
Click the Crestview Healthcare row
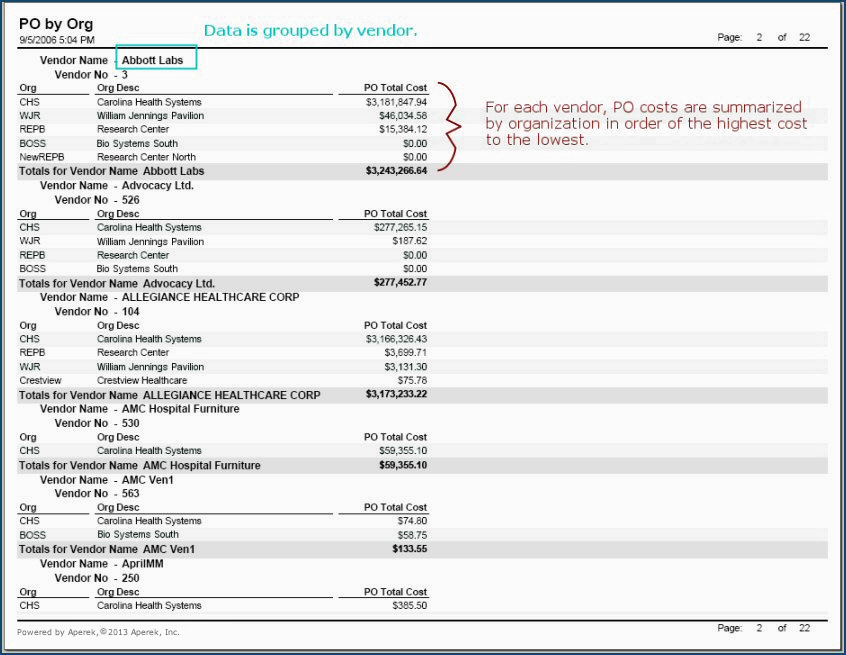coord(142,381)
